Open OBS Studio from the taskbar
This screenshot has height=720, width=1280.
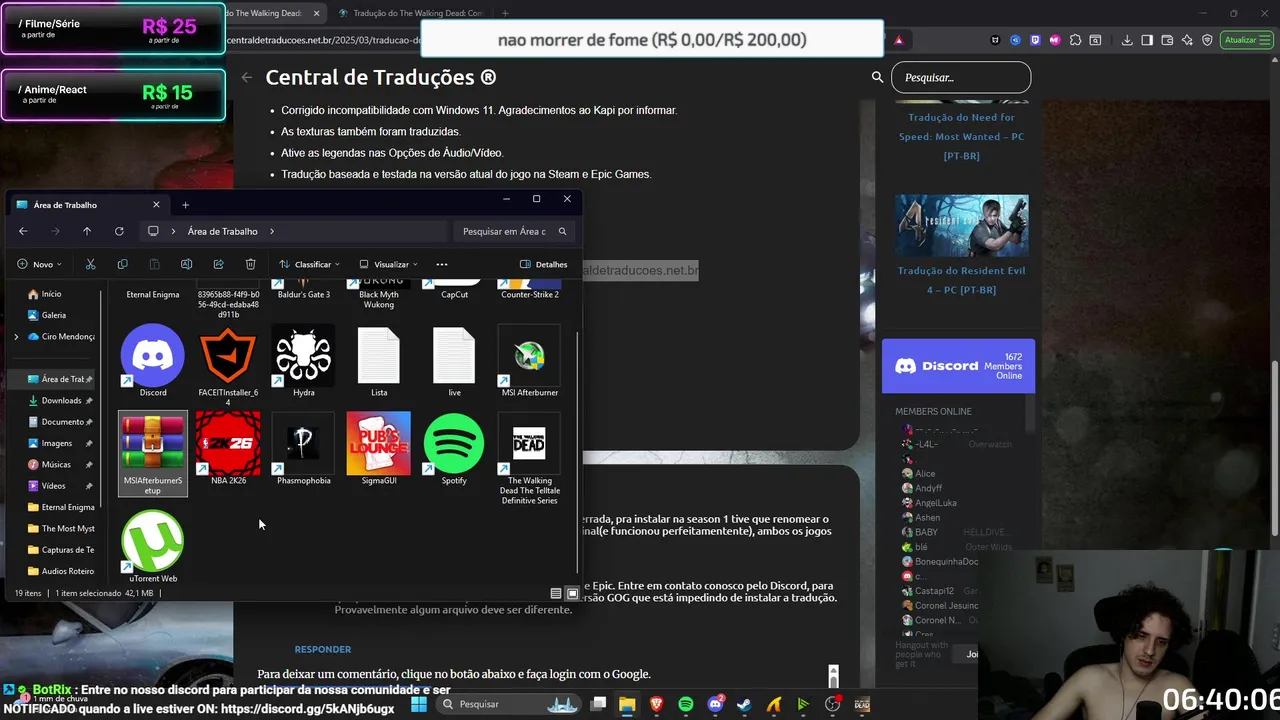coord(832,704)
